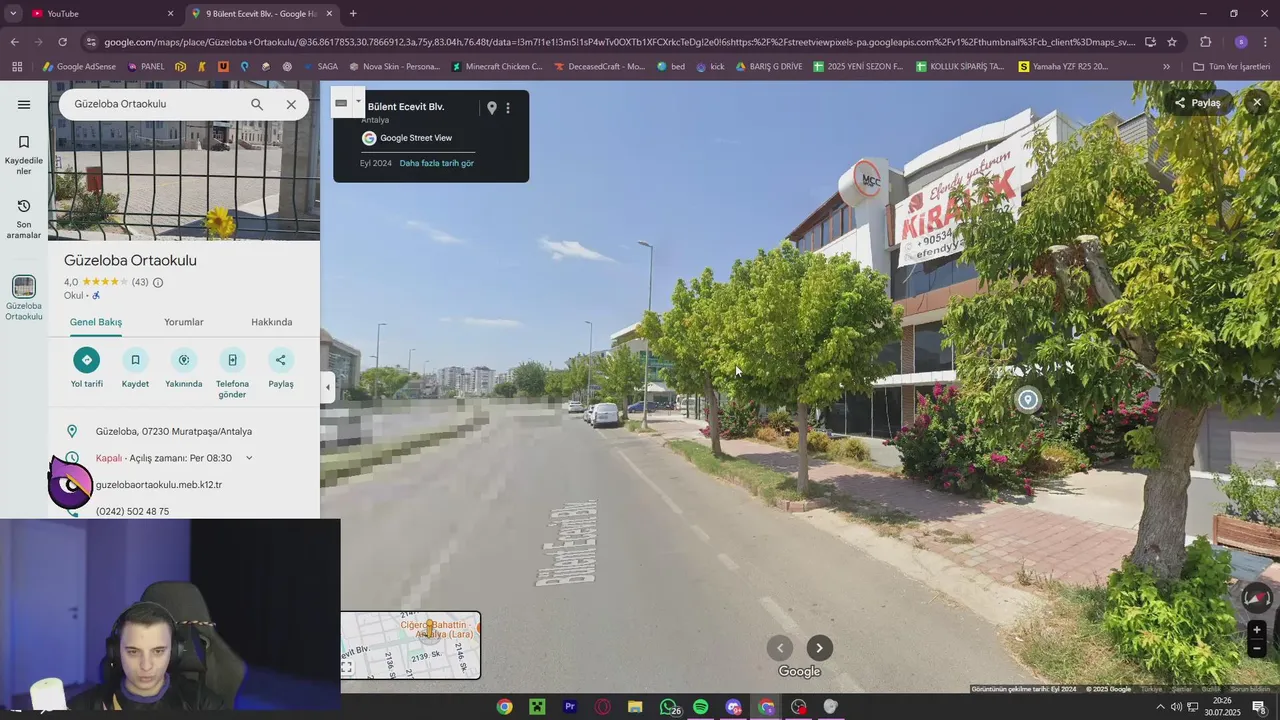Viewport: 1280px width, 720px height.
Task: Open BARIŞ G DRİVE bookmark
Action: (x=769, y=67)
